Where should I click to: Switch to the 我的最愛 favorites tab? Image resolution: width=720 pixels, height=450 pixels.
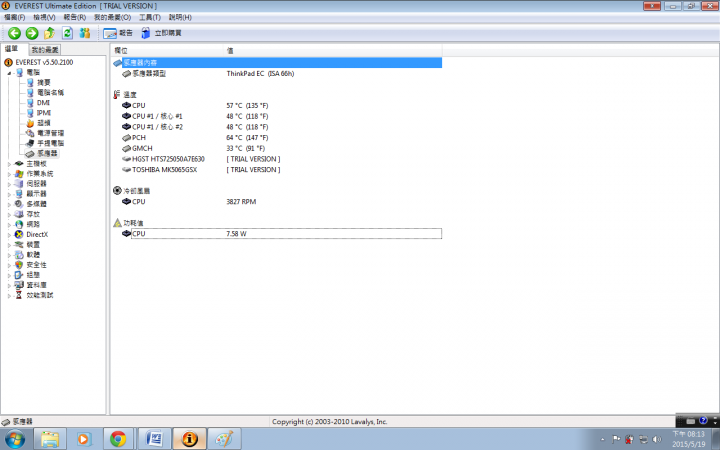45,50
